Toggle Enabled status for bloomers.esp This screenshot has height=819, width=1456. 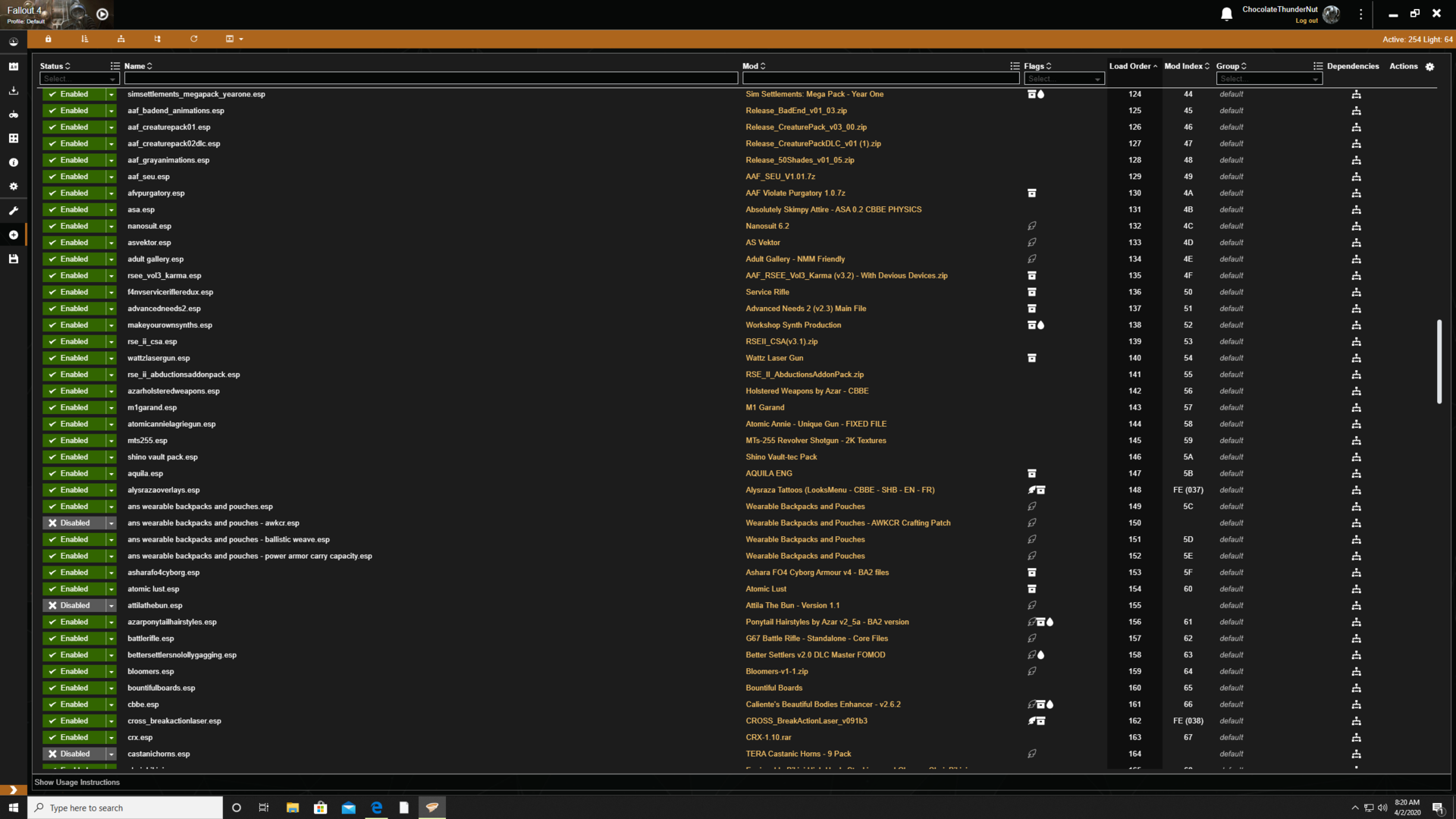click(x=74, y=671)
